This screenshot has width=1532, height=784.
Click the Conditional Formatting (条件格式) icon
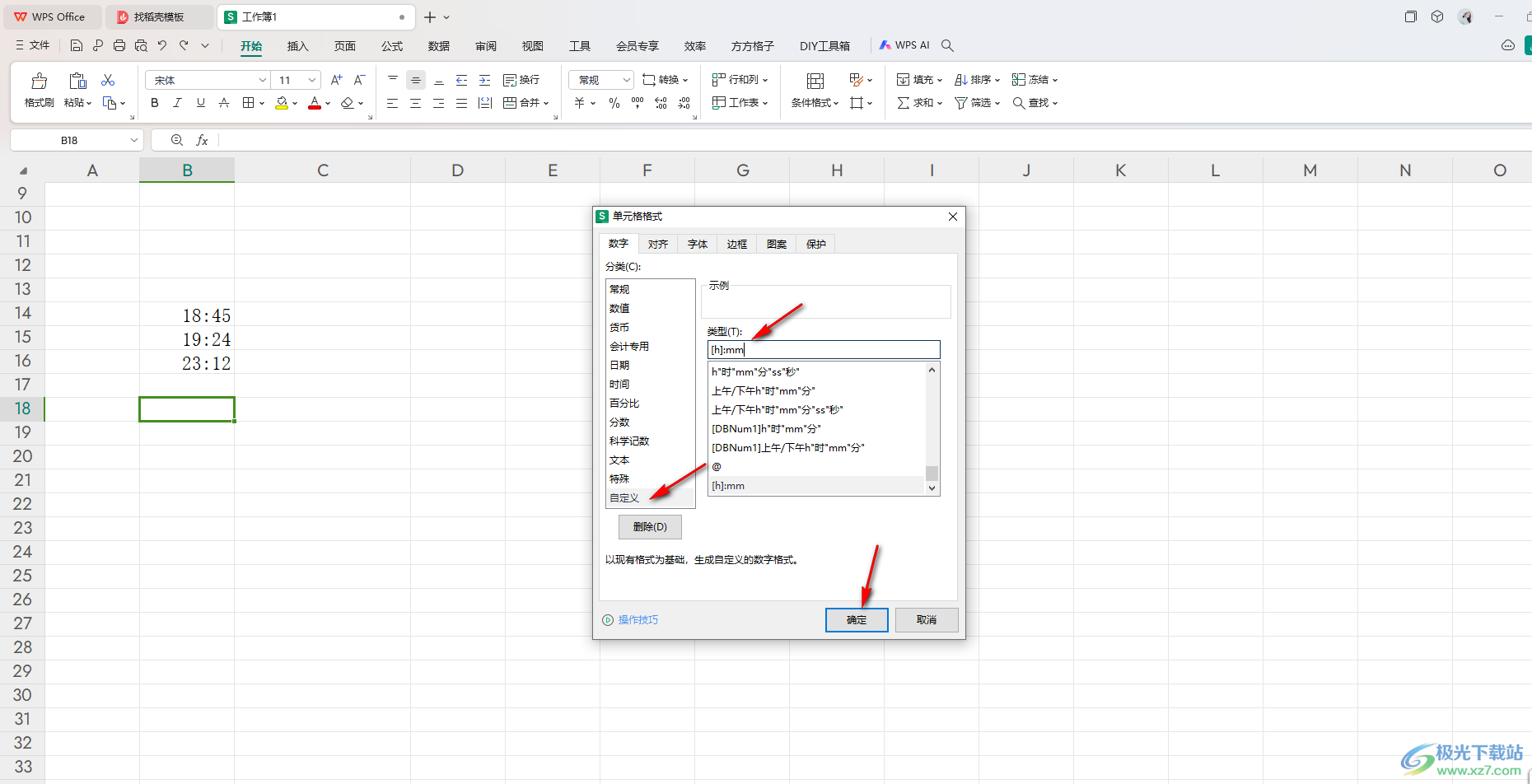tap(815, 81)
